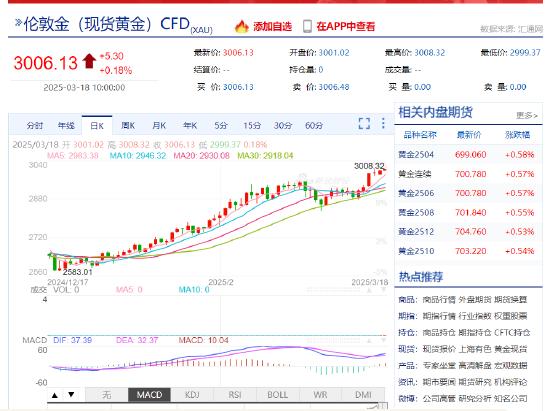Select the 月K chart tab
The image size is (550, 411).
pos(159,126)
